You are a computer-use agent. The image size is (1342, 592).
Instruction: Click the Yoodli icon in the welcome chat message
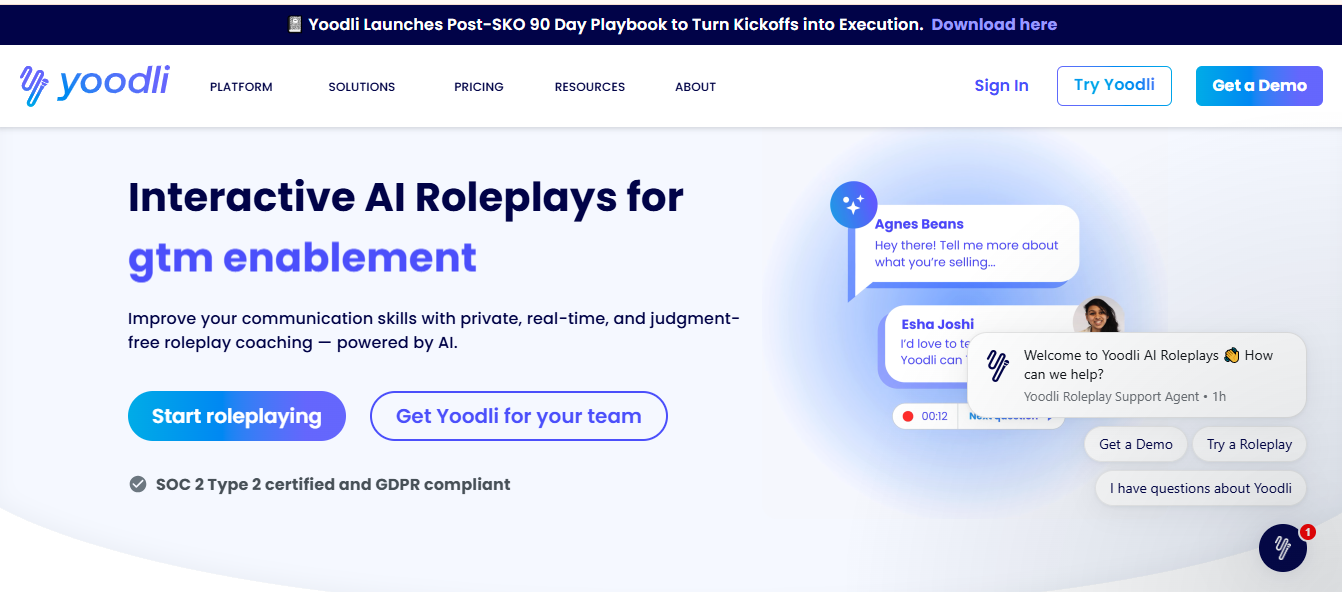pos(997,366)
